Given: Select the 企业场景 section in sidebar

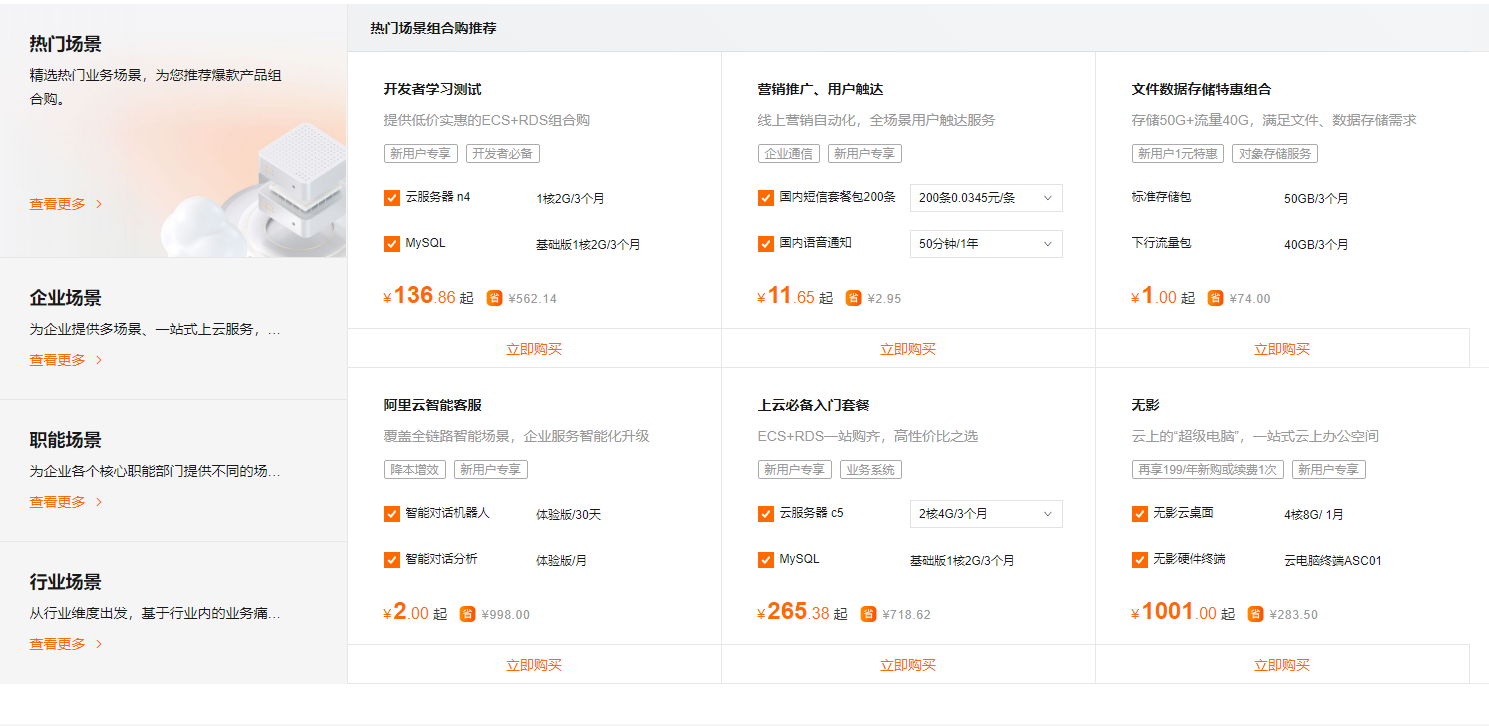Looking at the screenshot, I should (66, 298).
